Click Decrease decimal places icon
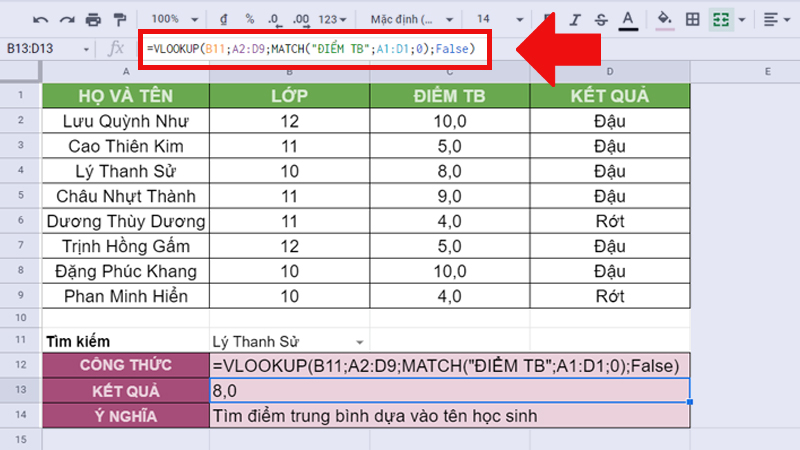Viewport: 800px width, 450px height. pyautogui.click(x=274, y=20)
